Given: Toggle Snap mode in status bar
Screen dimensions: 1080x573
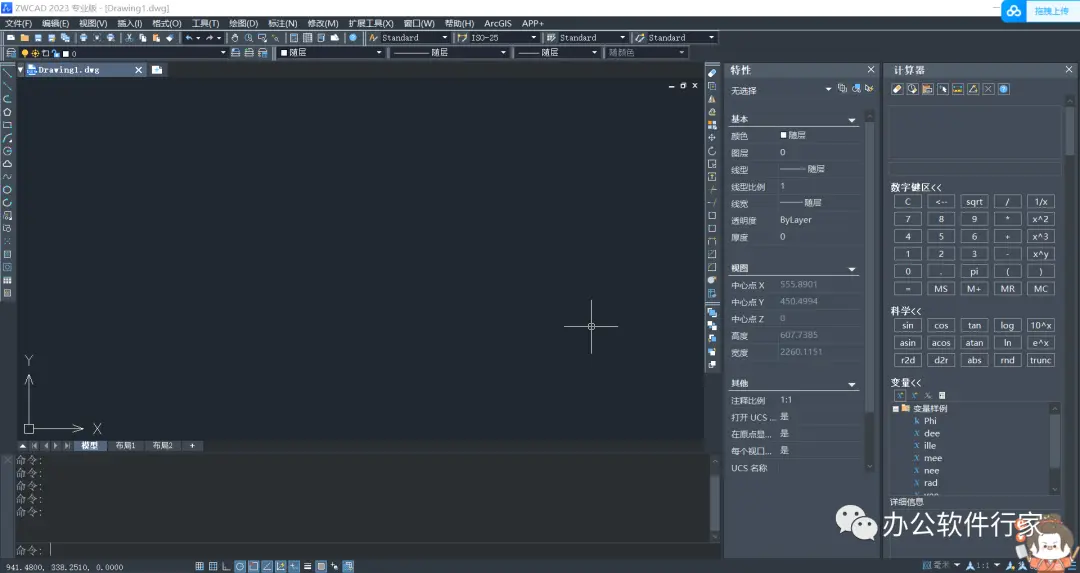Looking at the screenshot, I should pyautogui.click(x=199, y=566).
